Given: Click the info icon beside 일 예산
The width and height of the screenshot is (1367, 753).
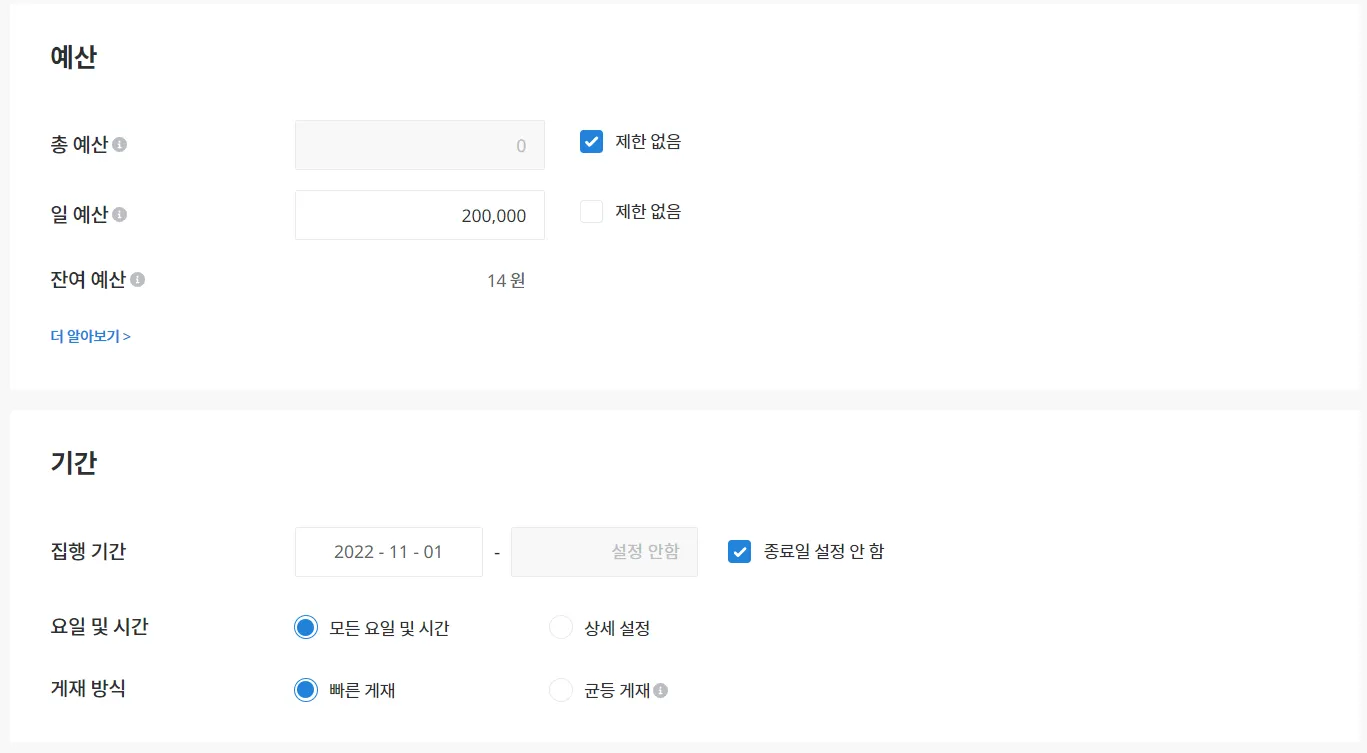Looking at the screenshot, I should pyautogui.click(x=120, y=215).
